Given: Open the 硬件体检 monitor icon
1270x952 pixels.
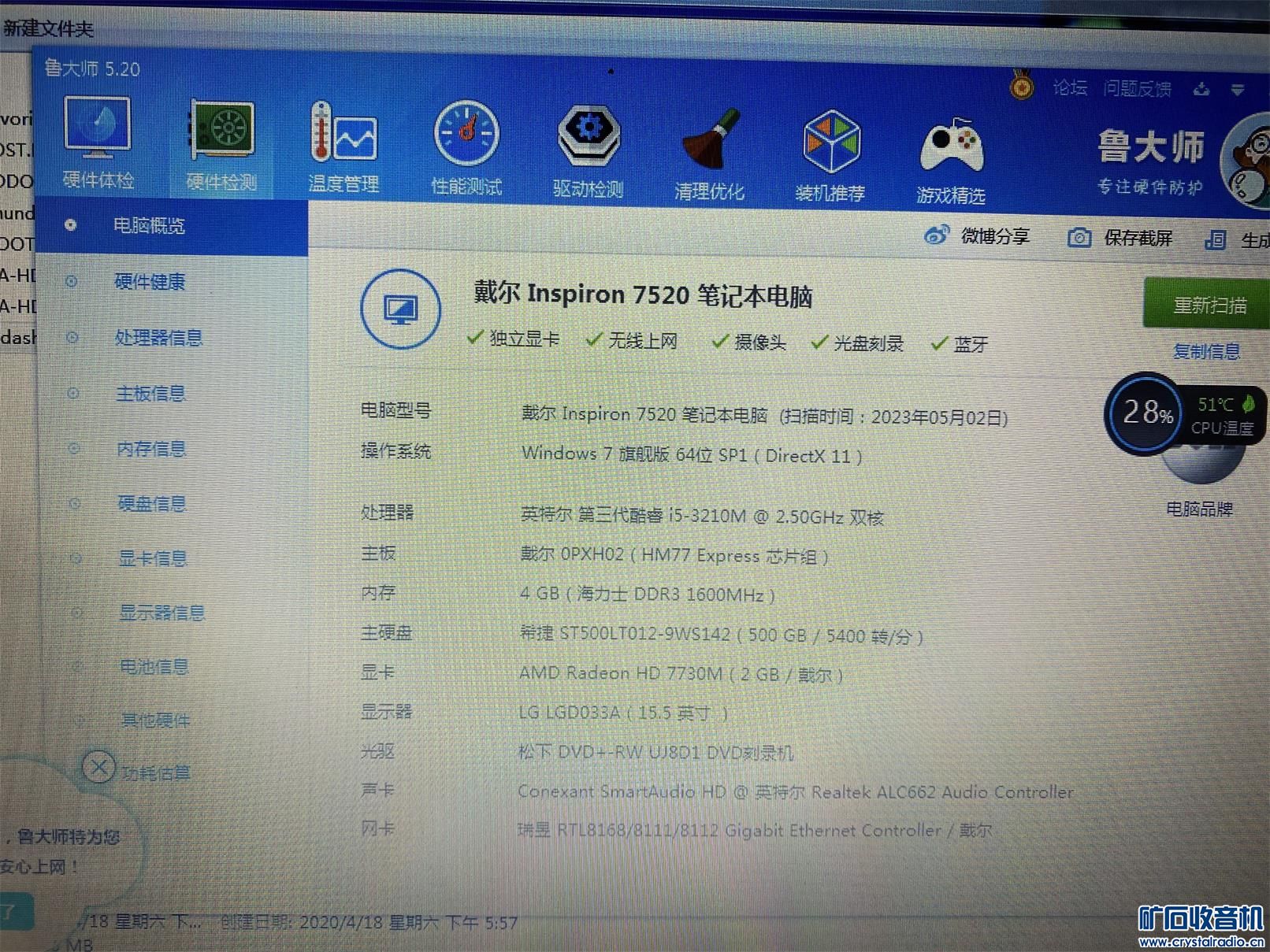Looking at the screenshot, I should tap(98, 126).
